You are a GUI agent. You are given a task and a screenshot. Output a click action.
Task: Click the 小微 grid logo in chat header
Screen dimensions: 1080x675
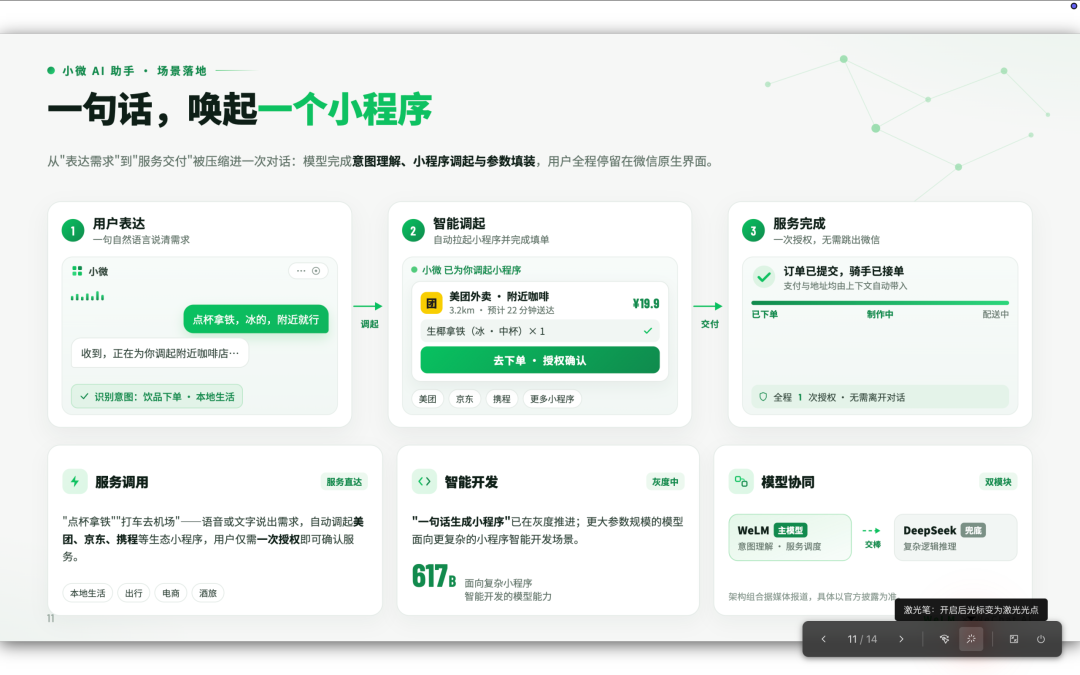tap(77, 271)
